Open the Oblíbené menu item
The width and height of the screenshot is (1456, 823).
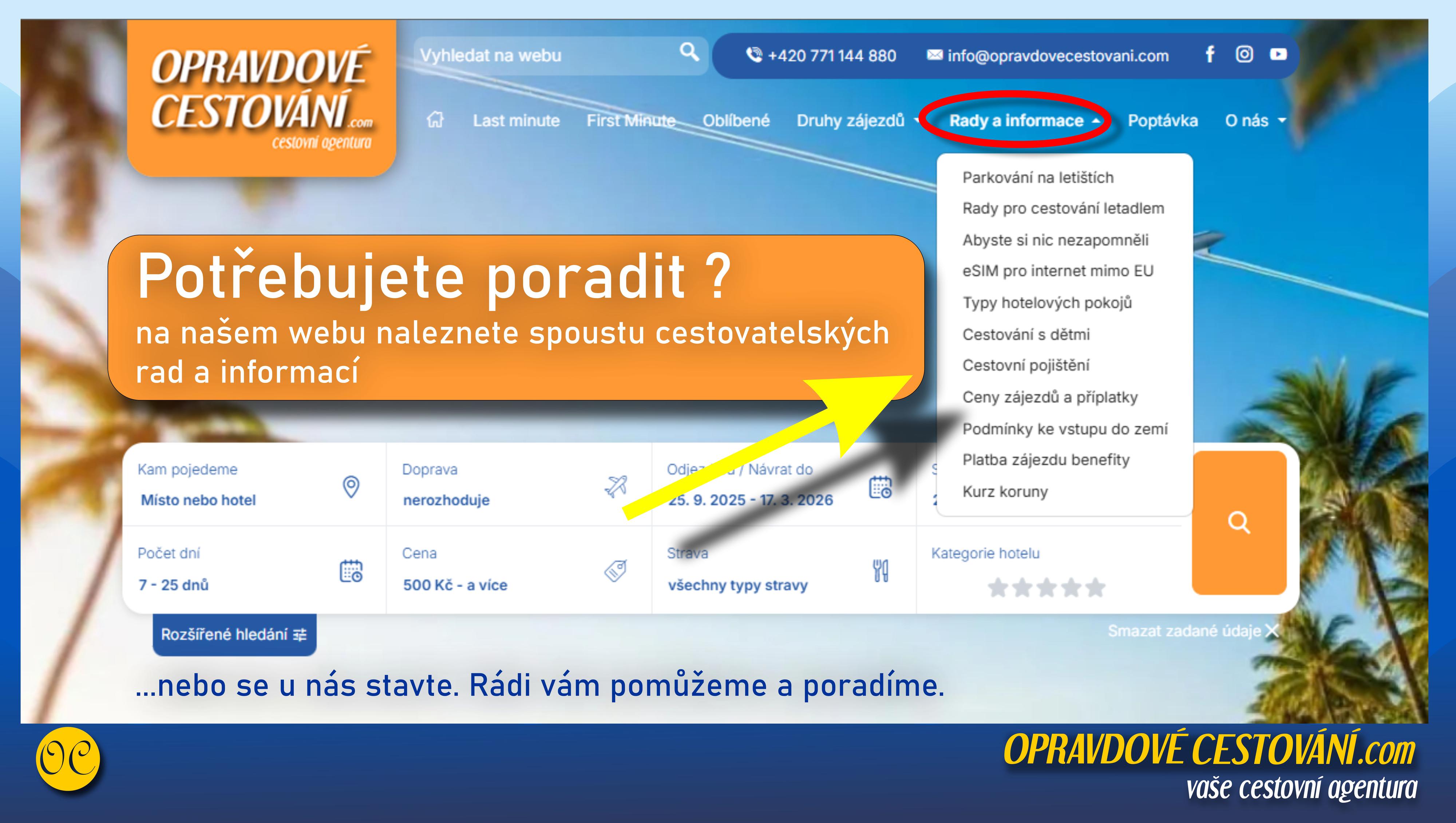click(736, 120)
